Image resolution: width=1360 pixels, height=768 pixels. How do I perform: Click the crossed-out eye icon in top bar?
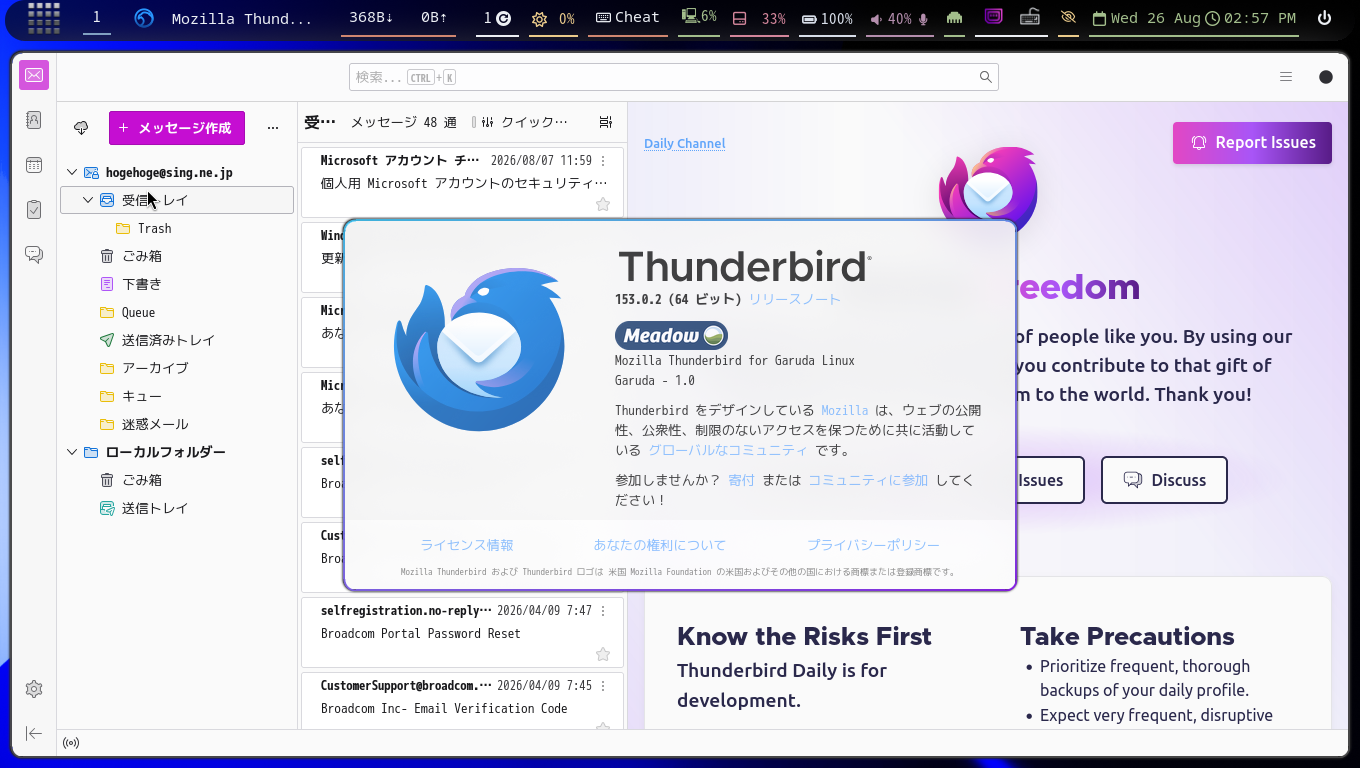tap(1068, 18)
